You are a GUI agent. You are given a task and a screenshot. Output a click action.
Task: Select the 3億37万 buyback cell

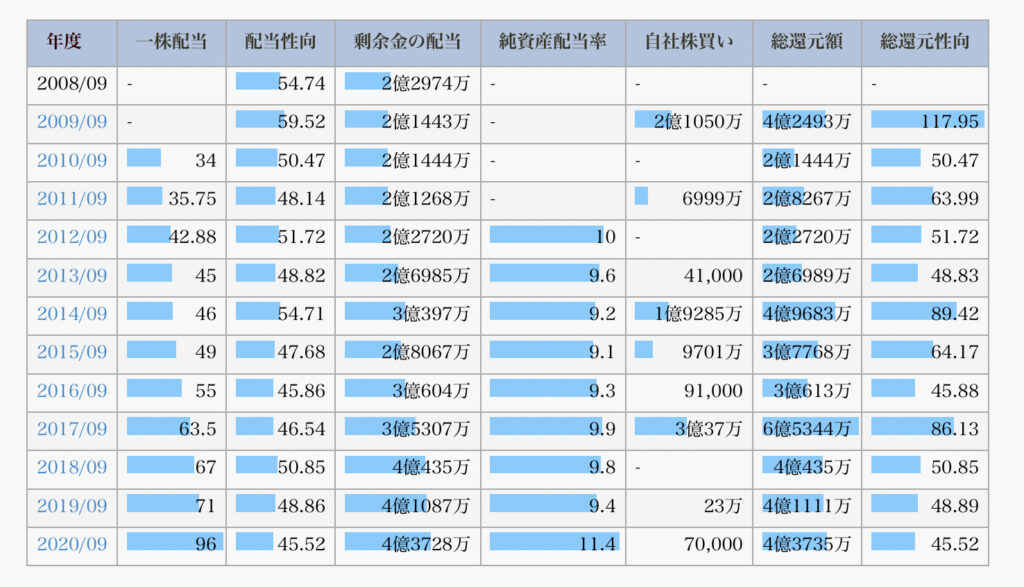[689, 430]
